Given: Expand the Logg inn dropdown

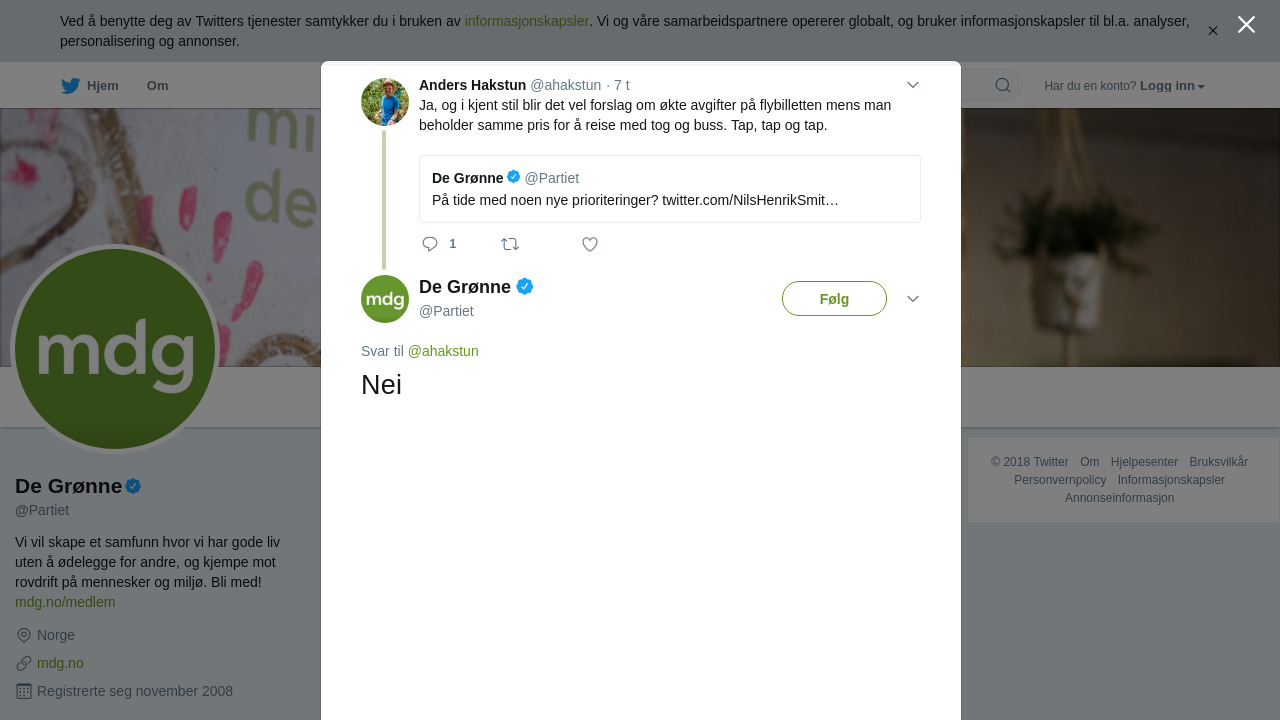Looking at the screenshot, I should pos(1172,86).
